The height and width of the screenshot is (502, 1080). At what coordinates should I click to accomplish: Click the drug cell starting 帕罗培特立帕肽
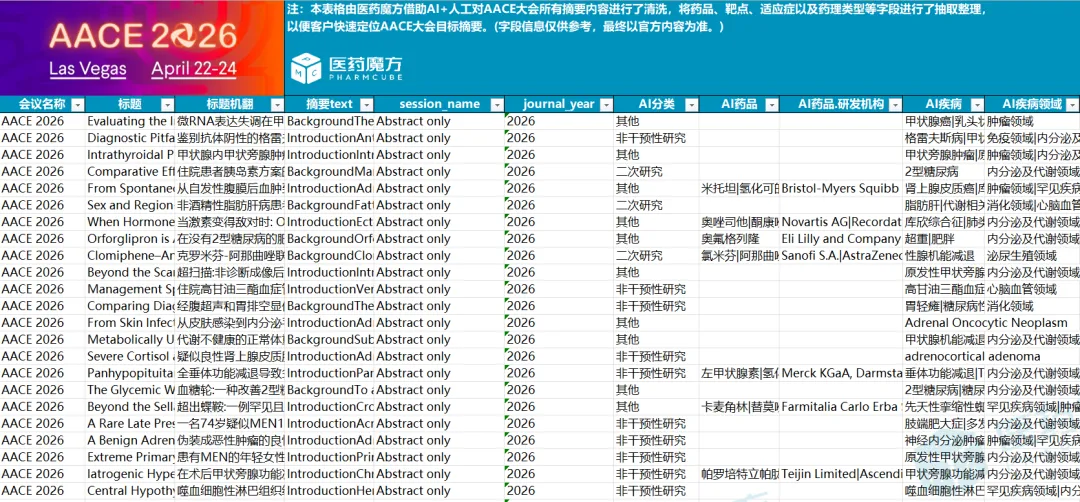739,474
